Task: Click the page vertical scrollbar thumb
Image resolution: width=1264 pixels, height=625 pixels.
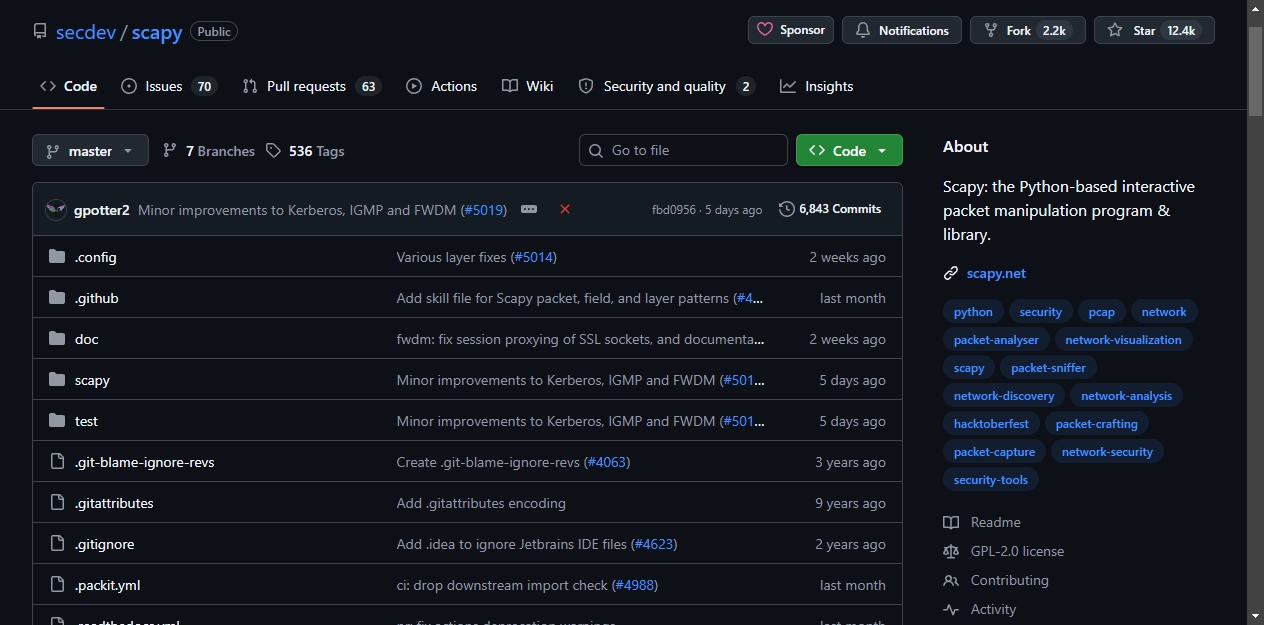Action: [x=1256, y=71]
